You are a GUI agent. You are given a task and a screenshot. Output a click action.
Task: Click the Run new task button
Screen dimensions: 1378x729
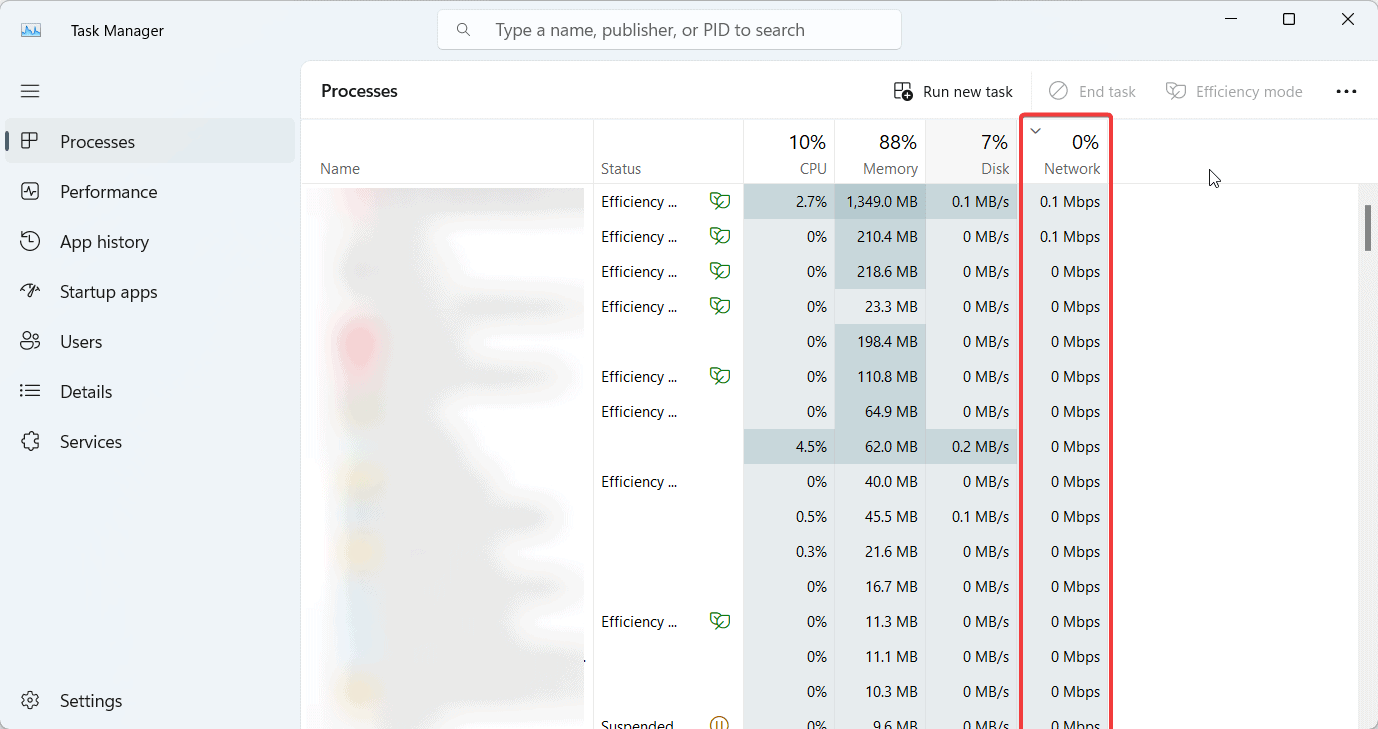tap(953, 91)
